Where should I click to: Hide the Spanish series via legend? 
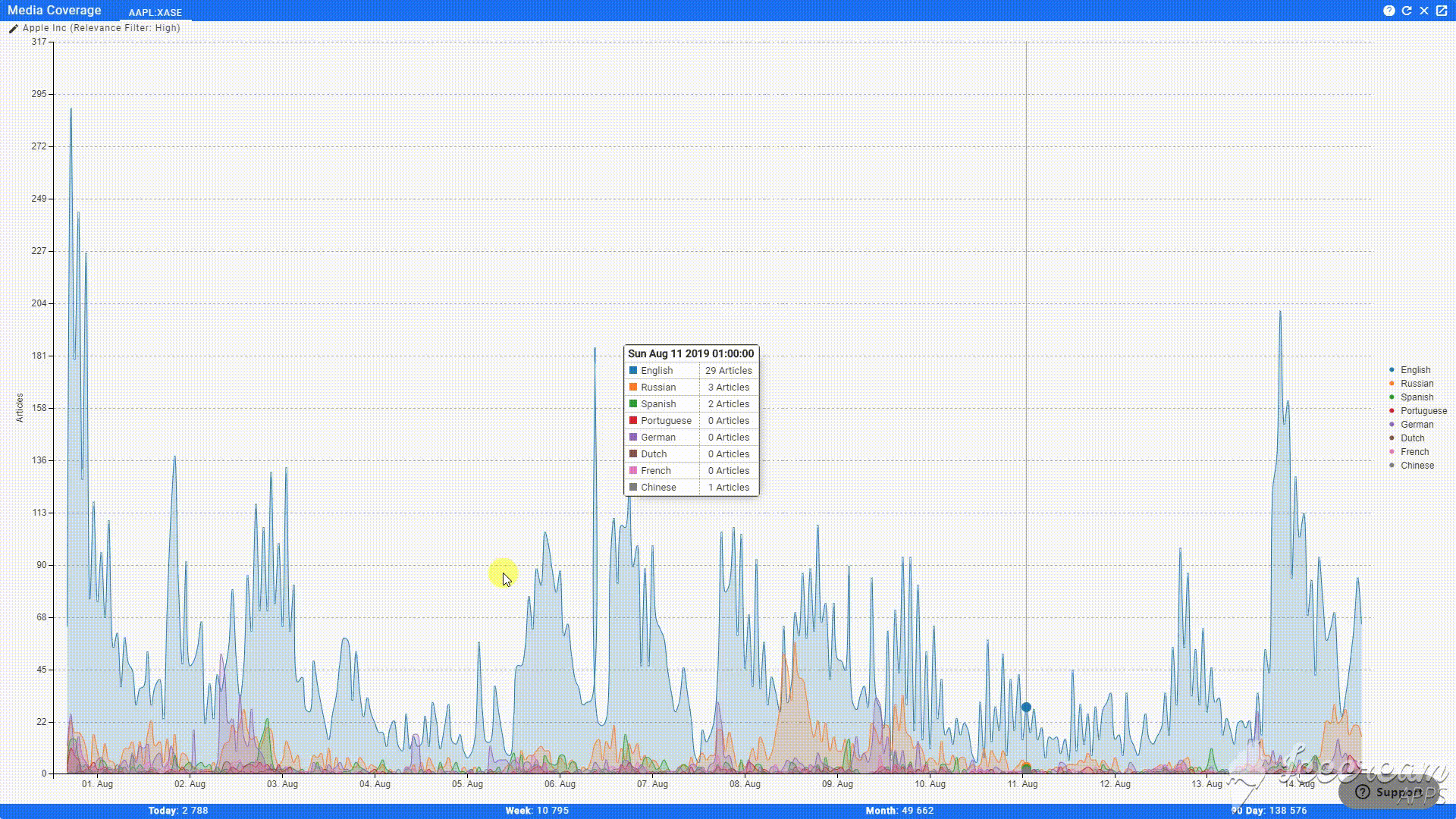(1416, 397)
